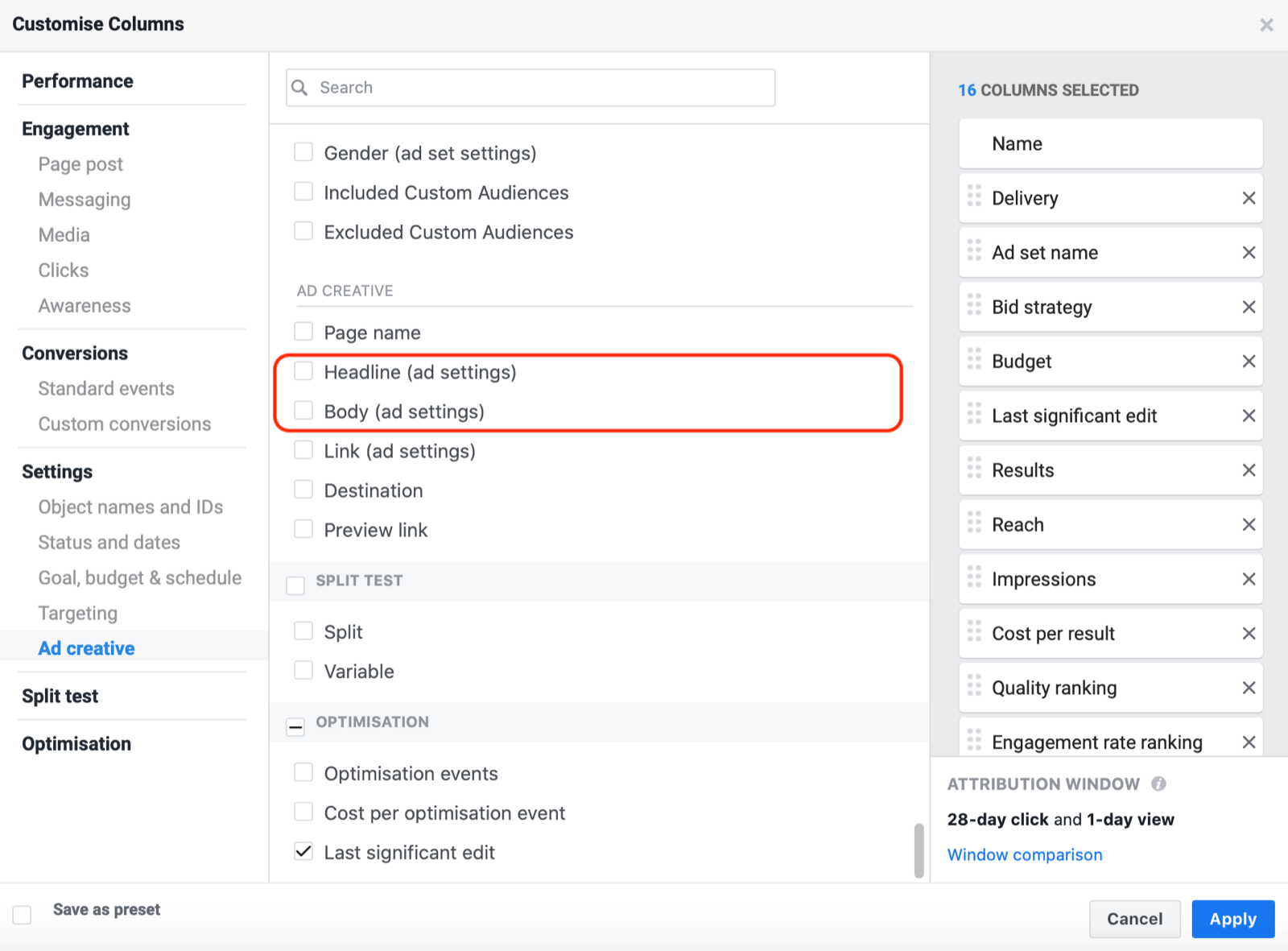
Task: Uncheck the Last significant edit checkbox
Action: pos(303,851)
